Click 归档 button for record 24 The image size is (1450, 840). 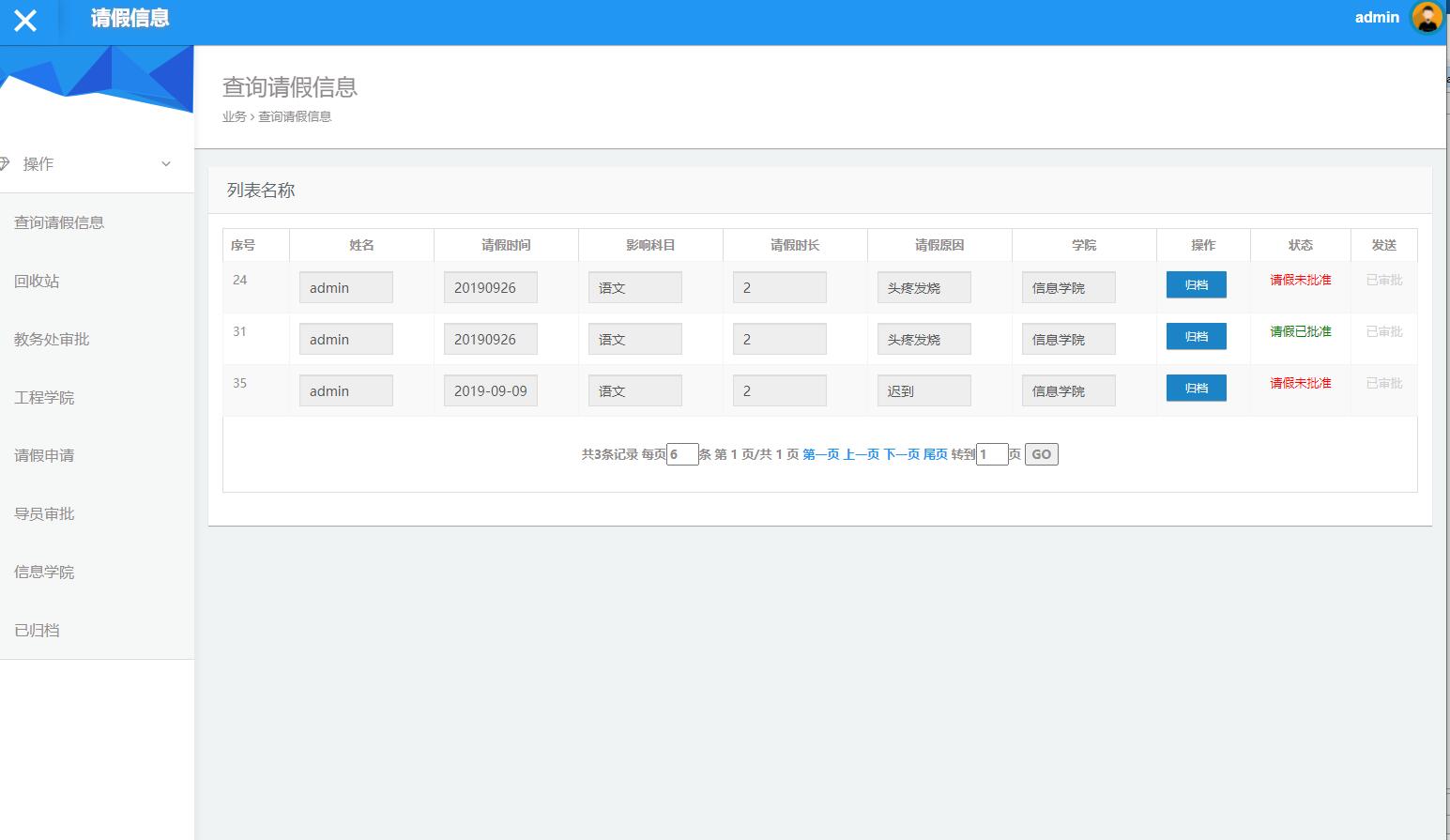click(1196, 284)
